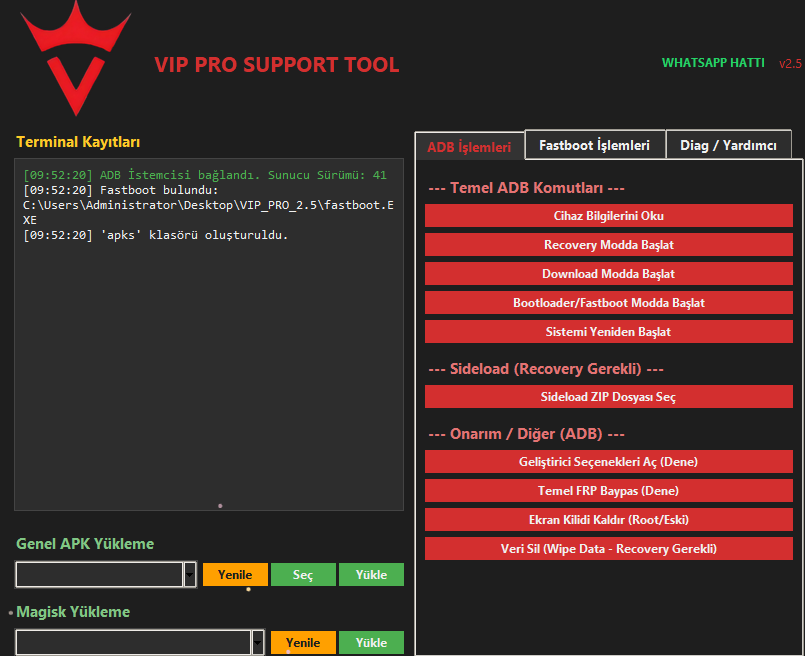Click Geliştirici Seçenekleri Aç (Dene)
This screenshot has height=656, width=805.
(x=608, y=462)
